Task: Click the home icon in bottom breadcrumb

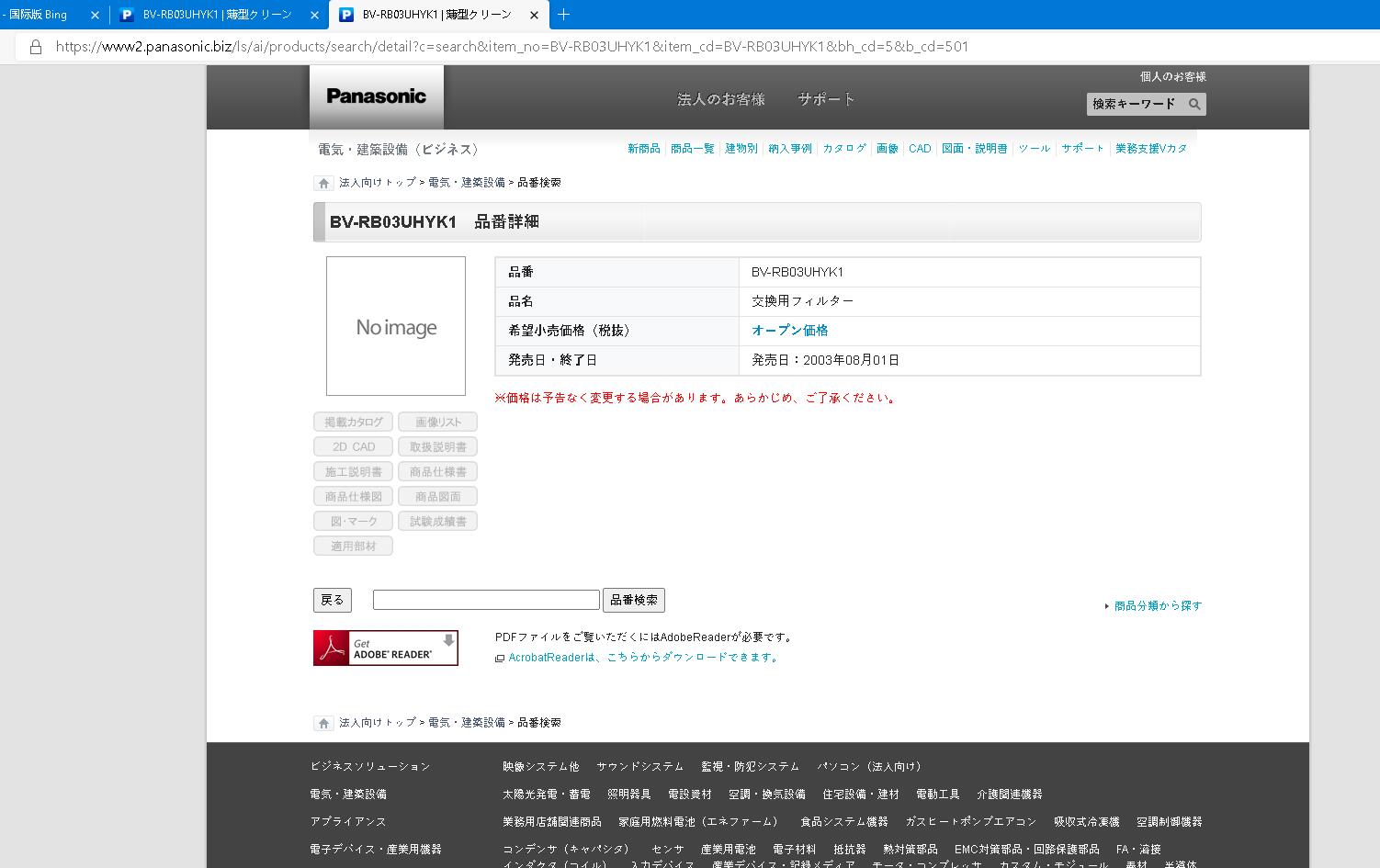Action: (x=323, y=723)
